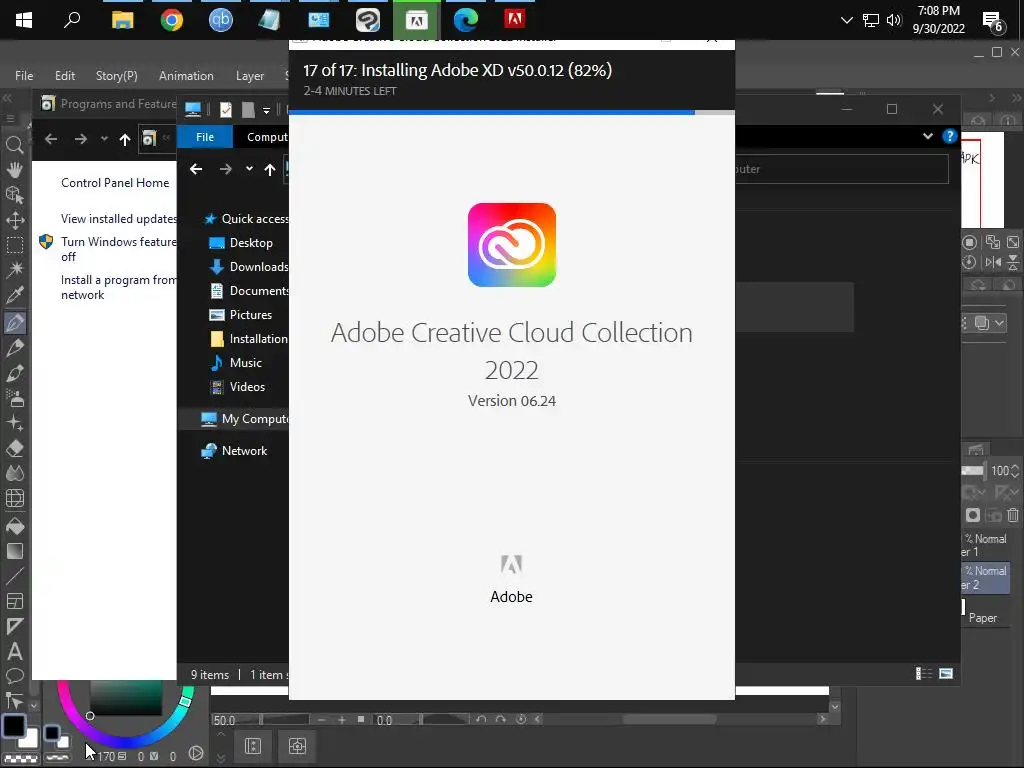
Task: Click the File tab in File Explorer
Action: point(205,137)
